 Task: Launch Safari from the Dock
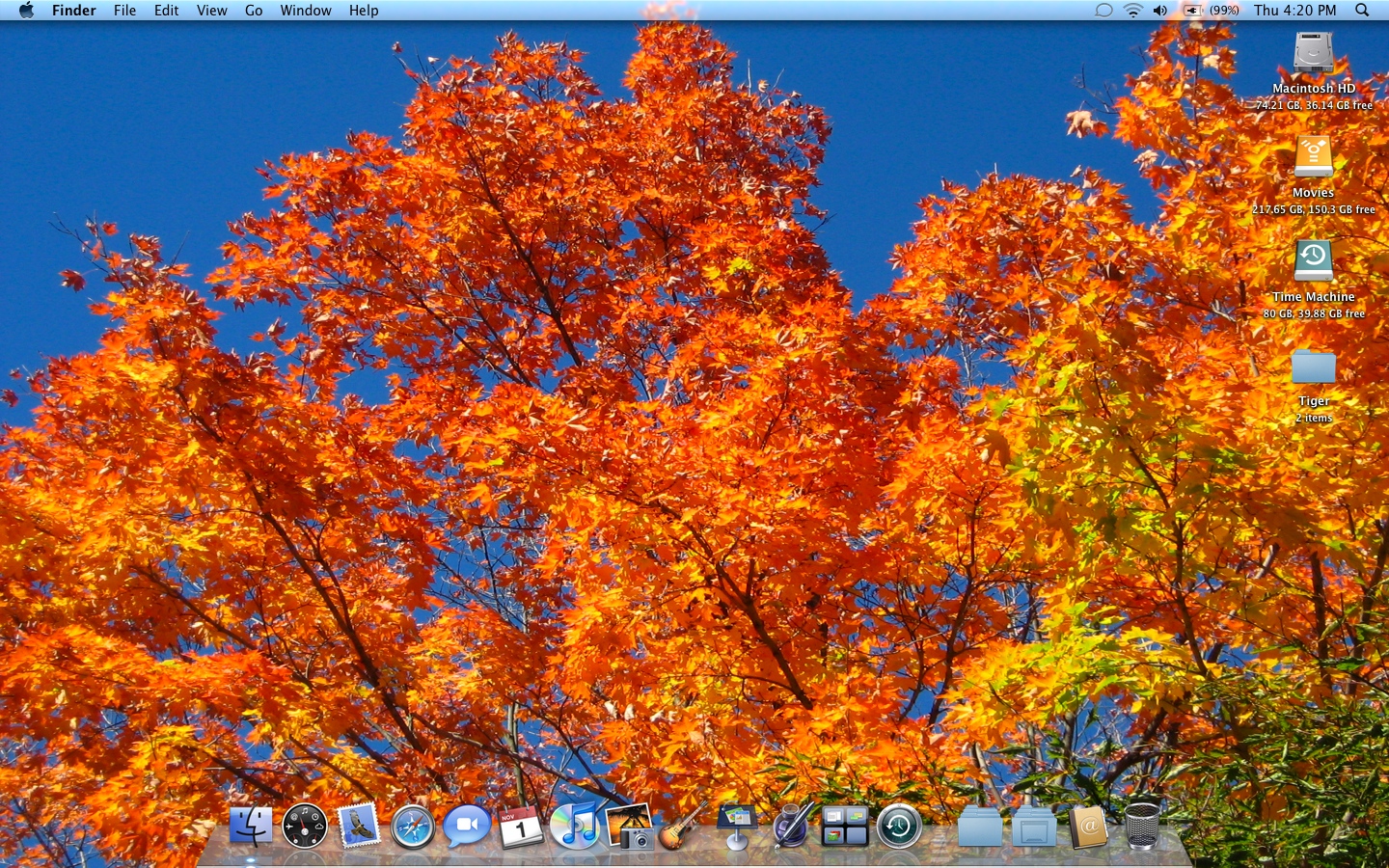(413, 827)
